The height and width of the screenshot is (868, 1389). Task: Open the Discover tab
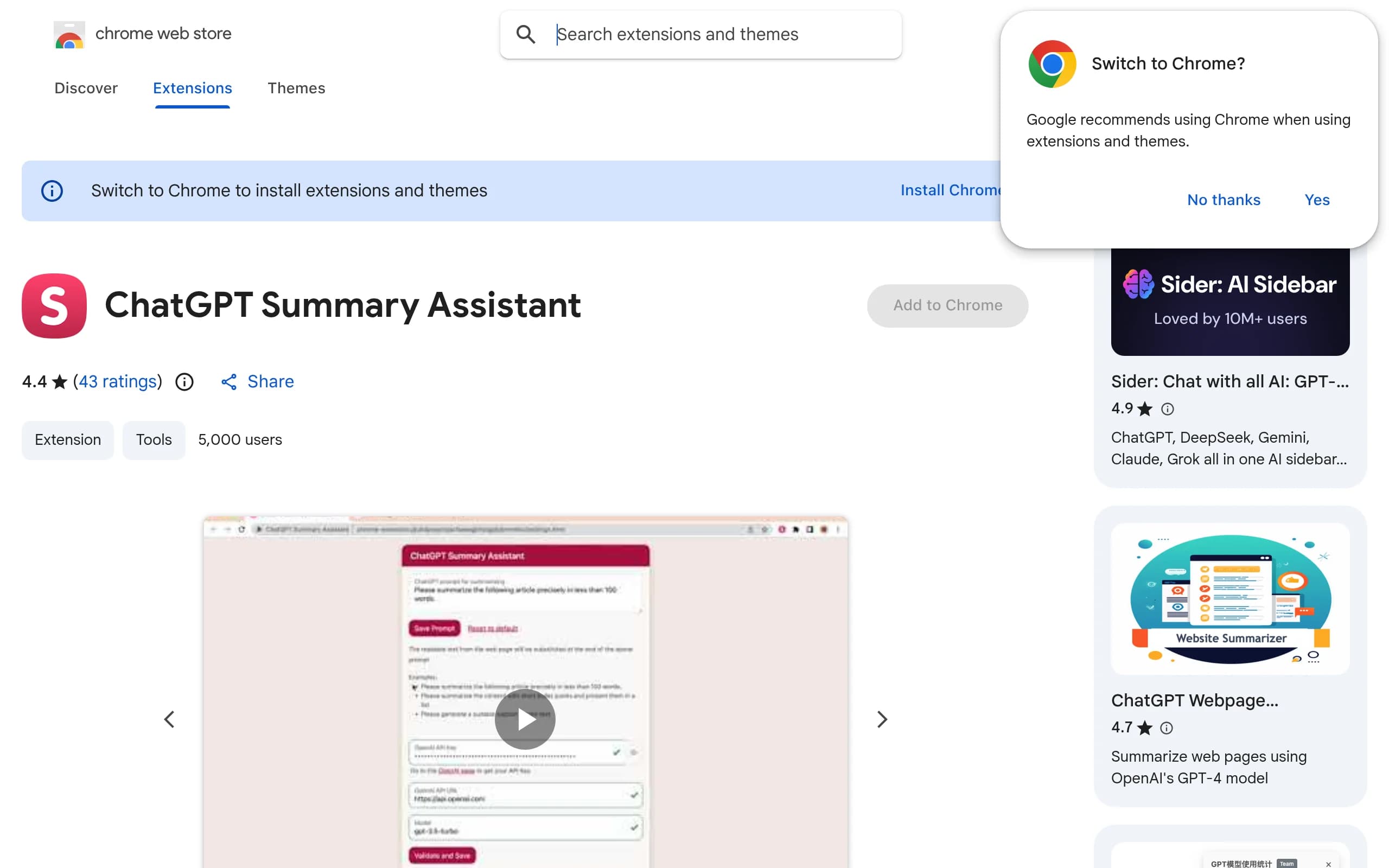click(86, 88)
